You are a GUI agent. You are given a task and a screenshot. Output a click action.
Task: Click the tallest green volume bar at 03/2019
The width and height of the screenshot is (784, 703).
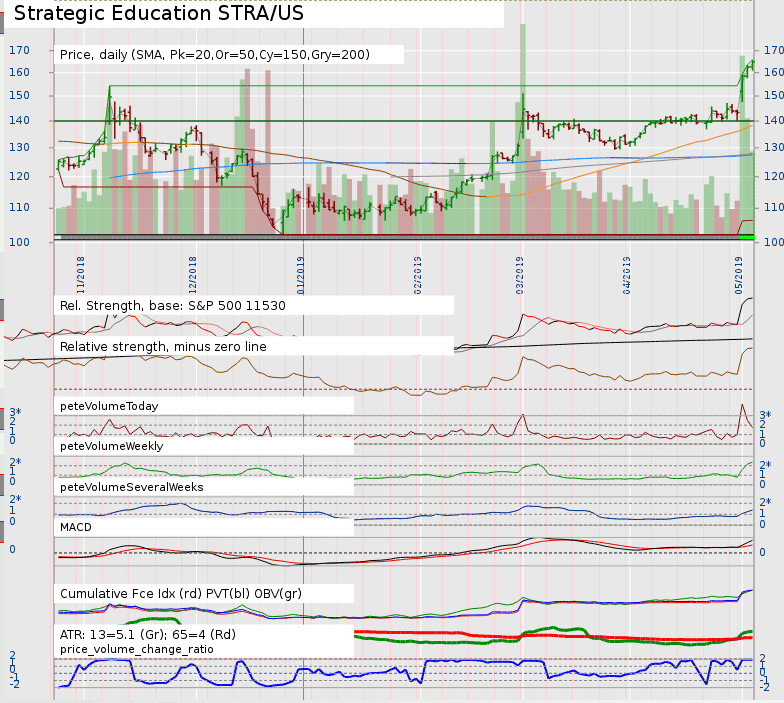pyautogui.click(x=522, y=128)
